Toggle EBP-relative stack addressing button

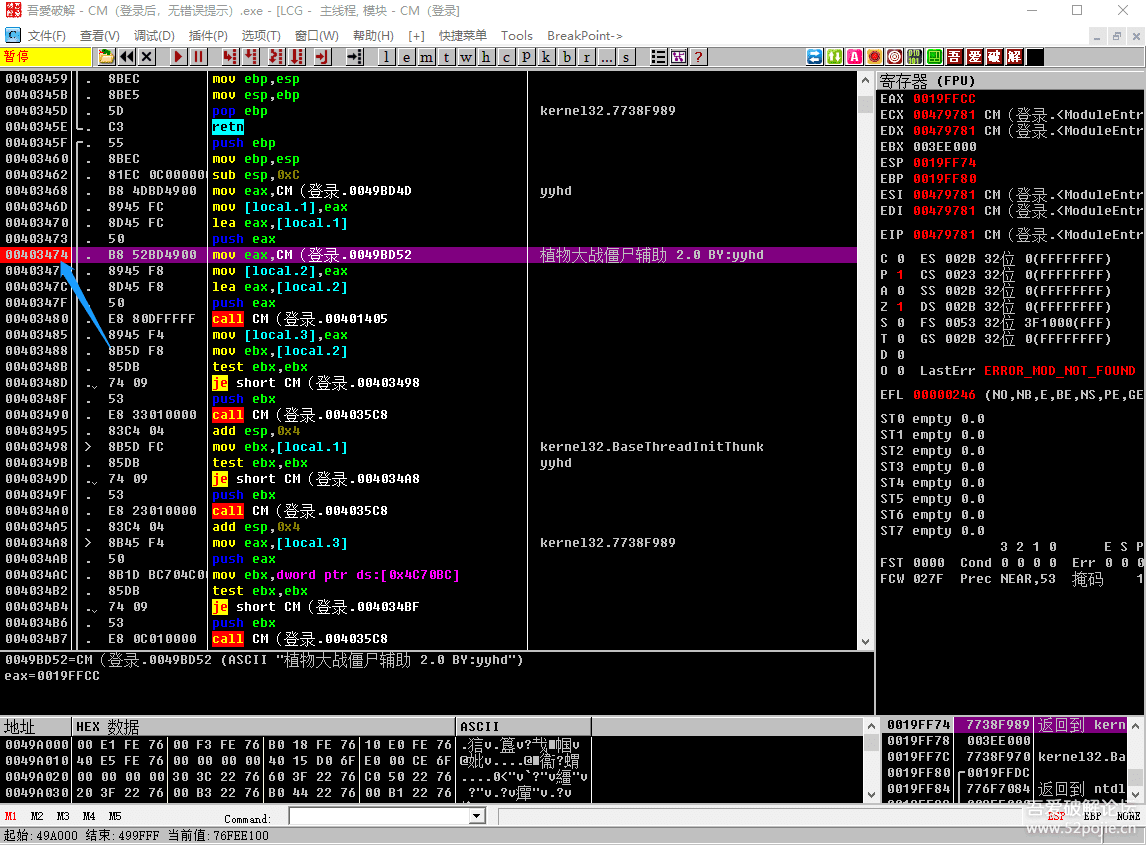click(1093, 816)
